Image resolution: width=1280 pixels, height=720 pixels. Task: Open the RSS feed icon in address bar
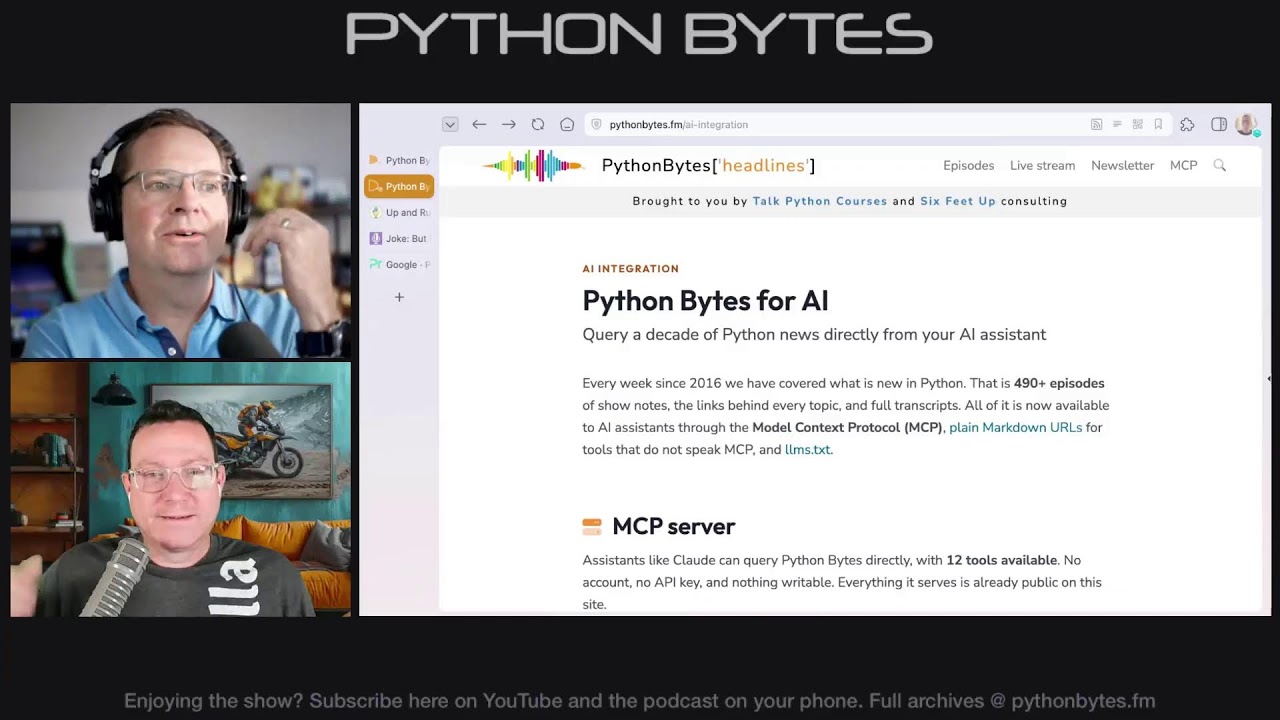pyautogui.click(x=1096, y=124)
